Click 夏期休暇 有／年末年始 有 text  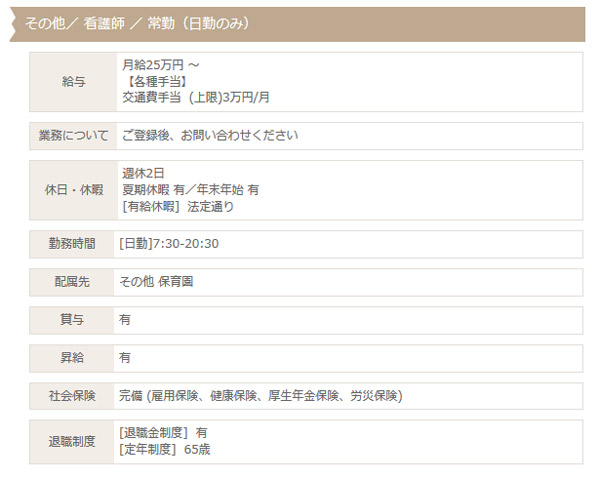[x=191, y=190]
